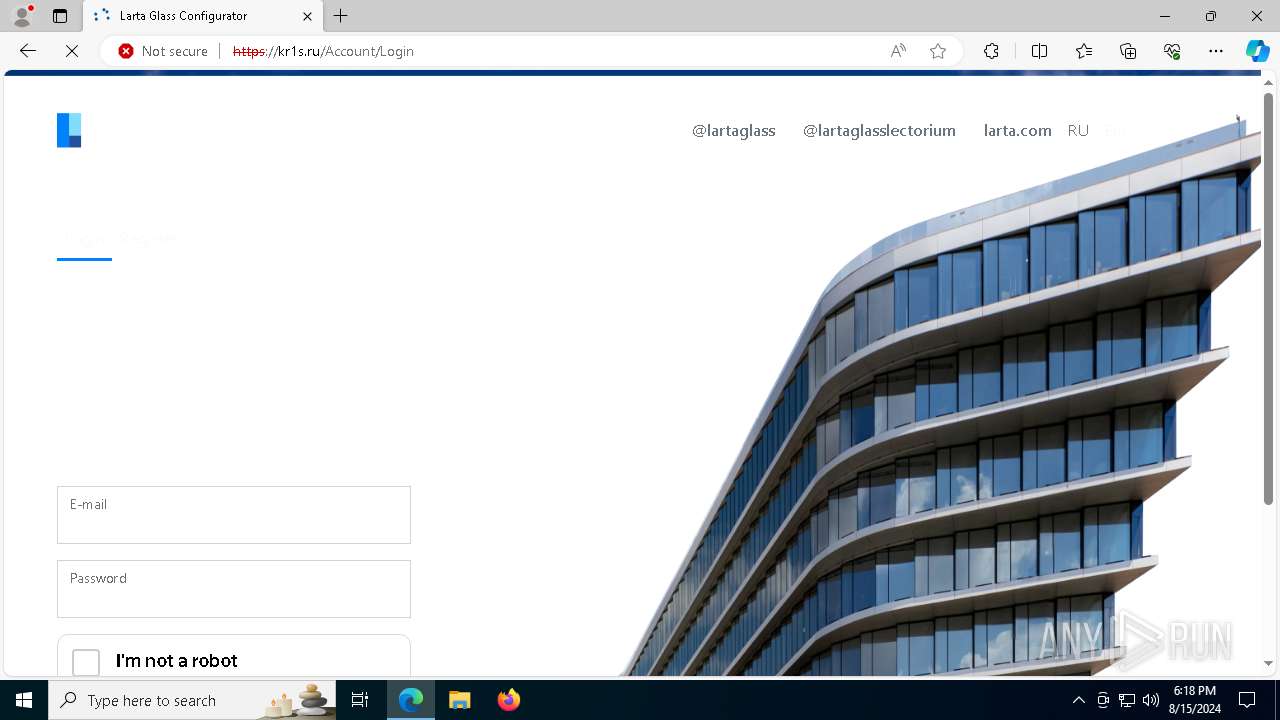Open browser Extensions puzzle icon
The width and height of the screenshot is (1280, 720).
(991, 51)
